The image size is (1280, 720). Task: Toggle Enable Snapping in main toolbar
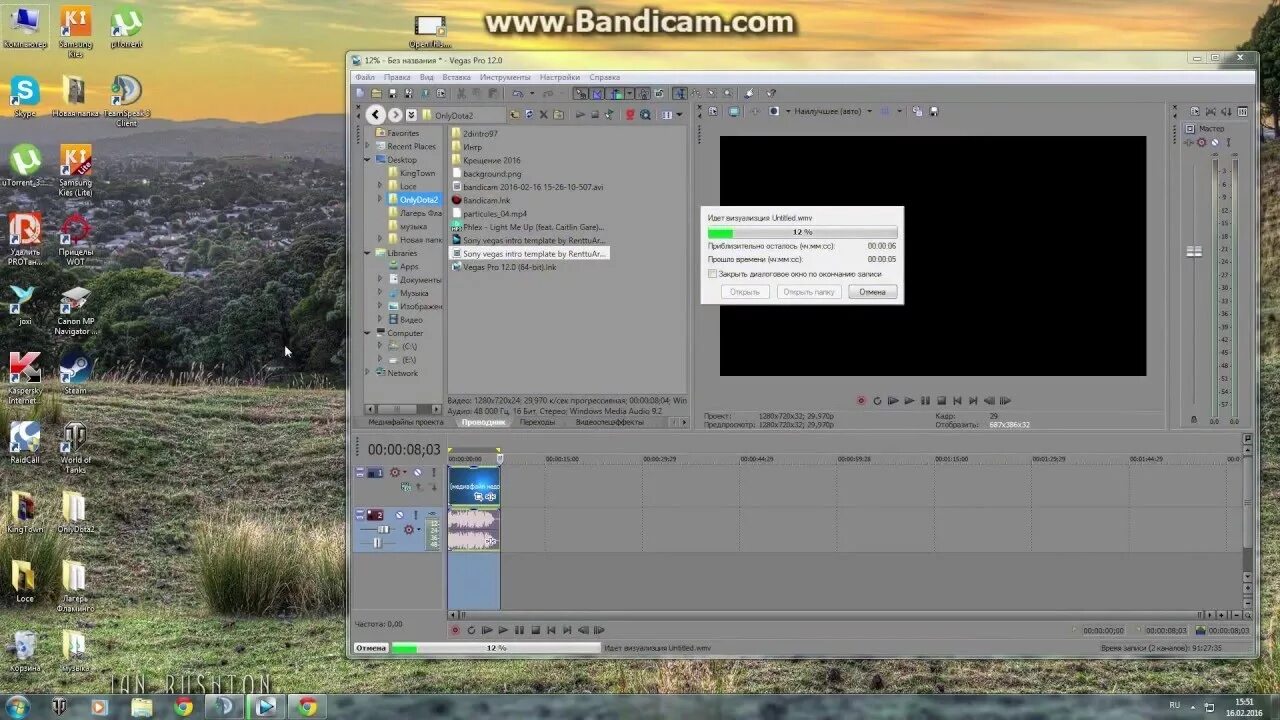tap(581, 93)
